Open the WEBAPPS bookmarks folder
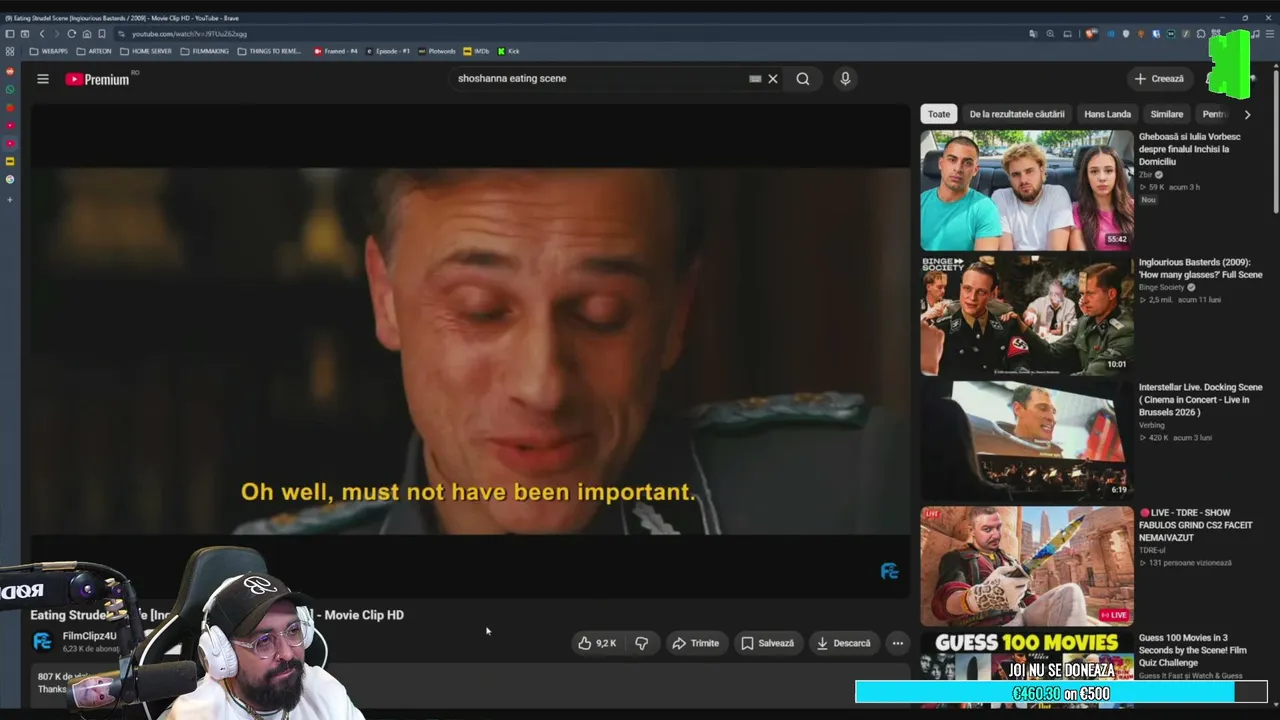 [48, 51]
